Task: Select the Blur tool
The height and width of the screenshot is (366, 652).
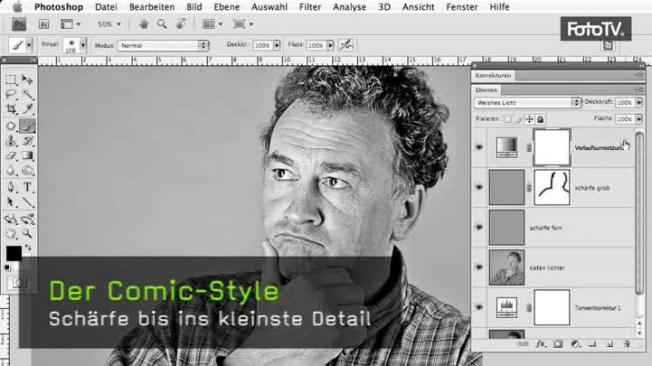Action: point(11,171)
